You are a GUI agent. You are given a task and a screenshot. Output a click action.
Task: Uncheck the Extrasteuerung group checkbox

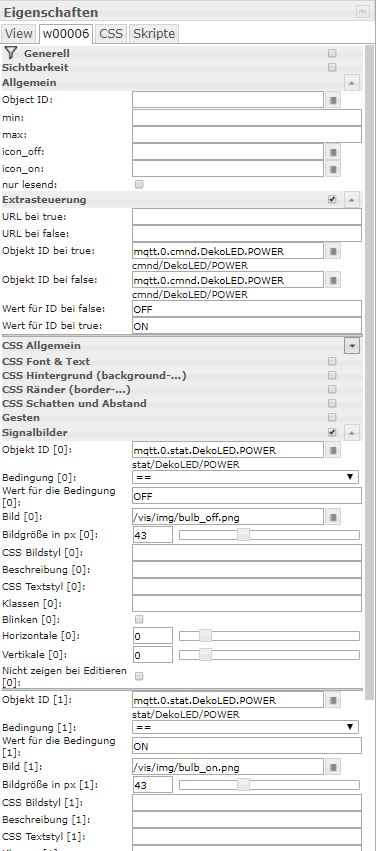pyautogui.click(x=332, y=200)
